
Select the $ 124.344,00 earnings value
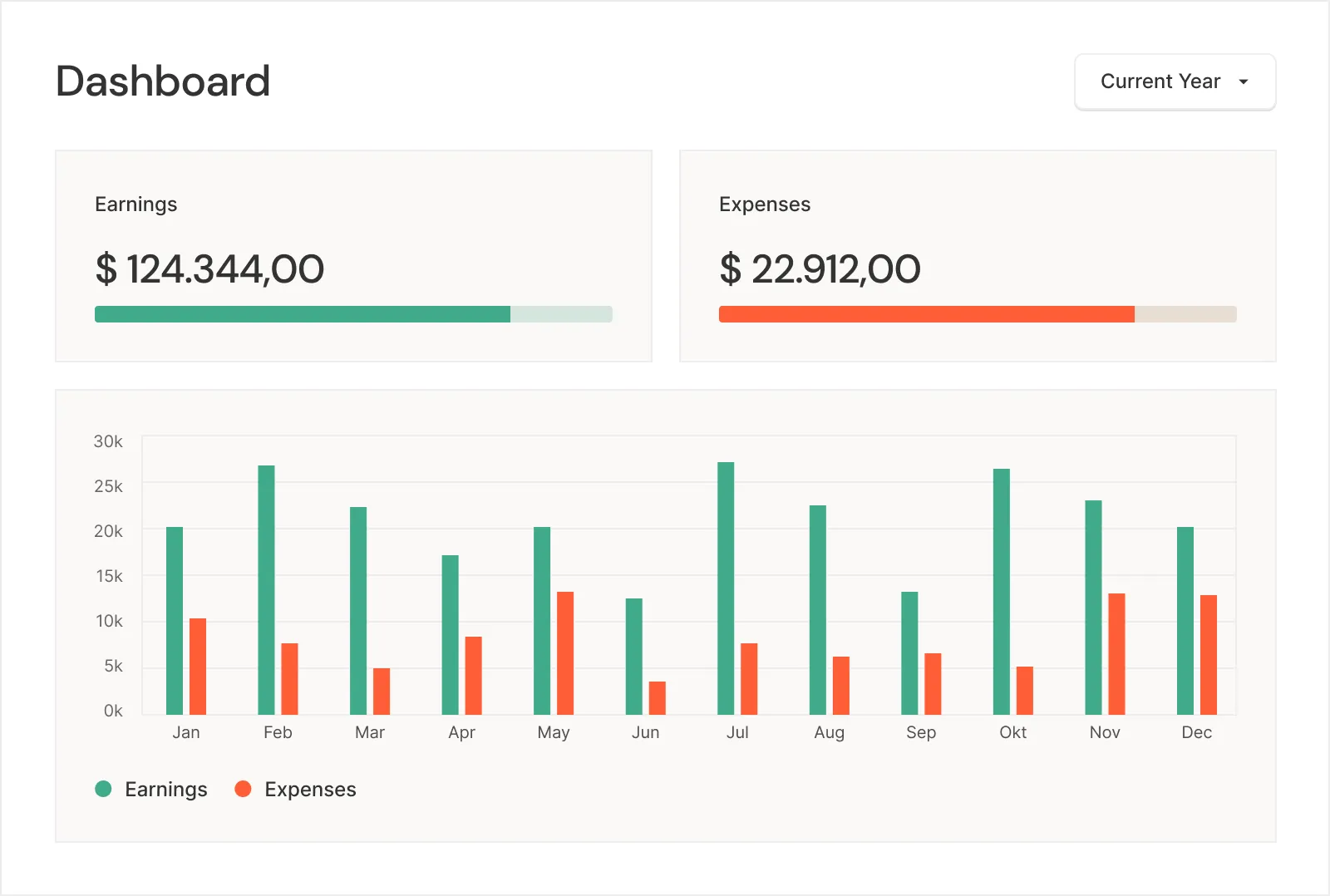(209, 269)
